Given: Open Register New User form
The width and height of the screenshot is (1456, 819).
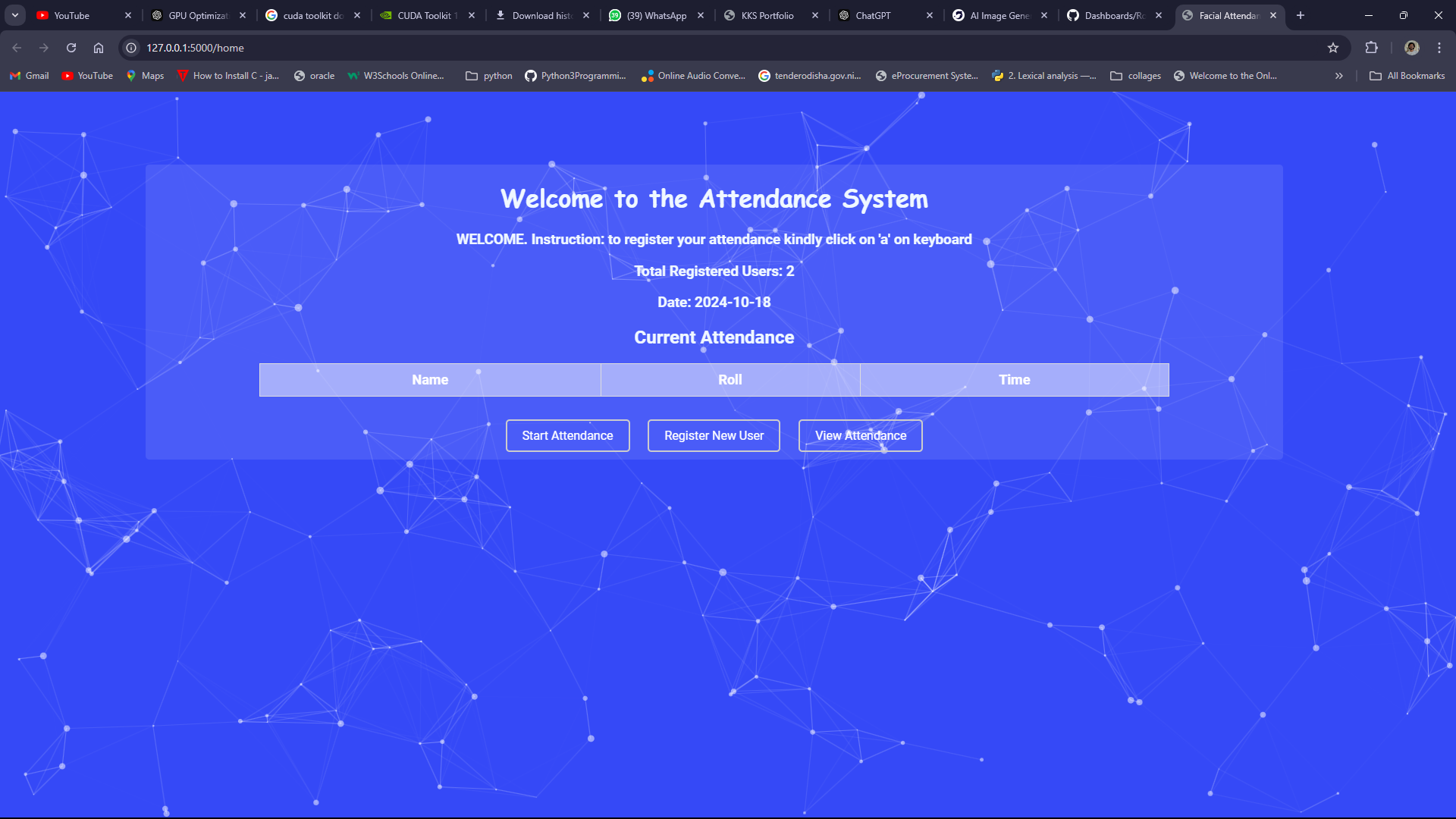Looking at the screenshot, I should 714,435.
